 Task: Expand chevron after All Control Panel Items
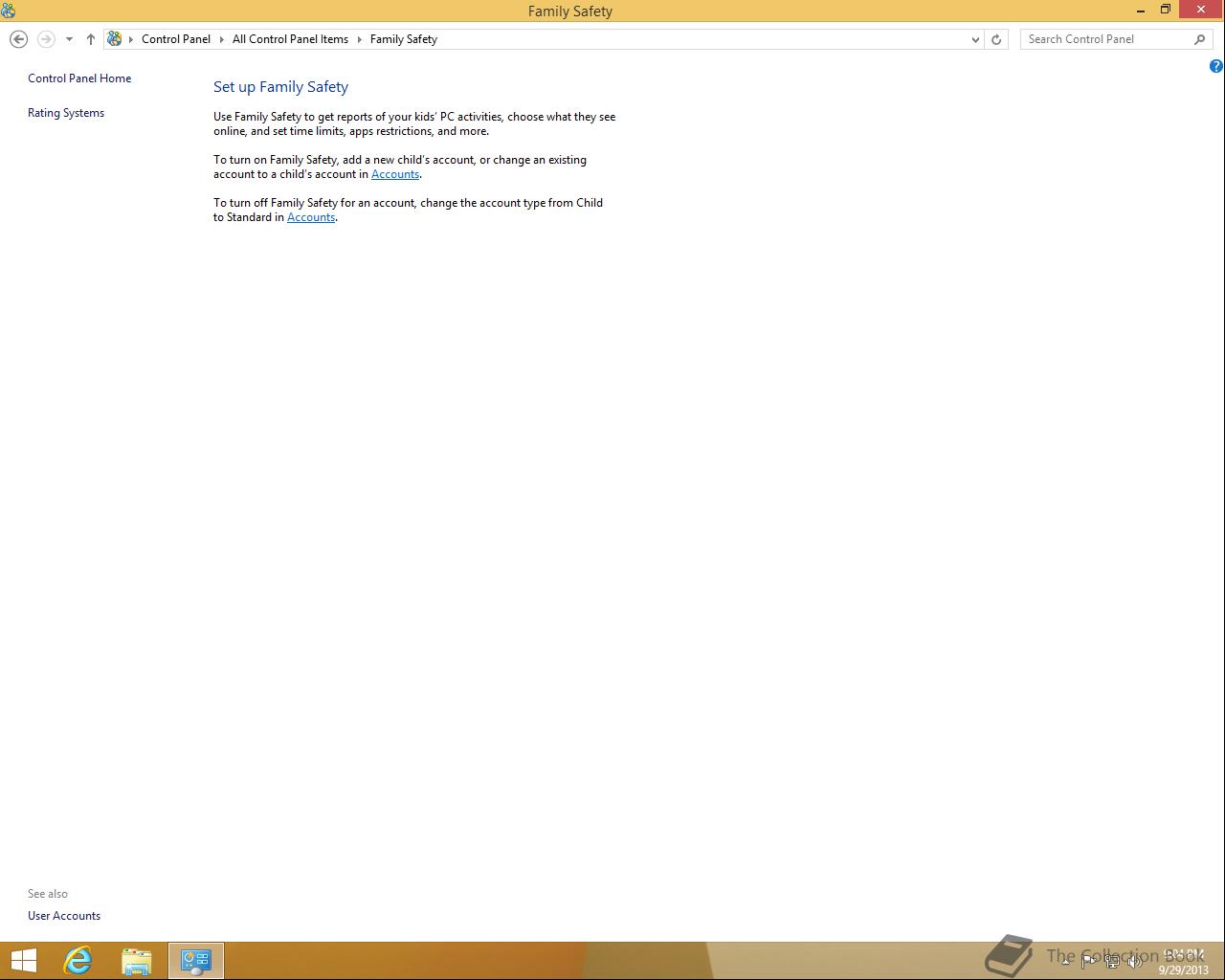360,39
